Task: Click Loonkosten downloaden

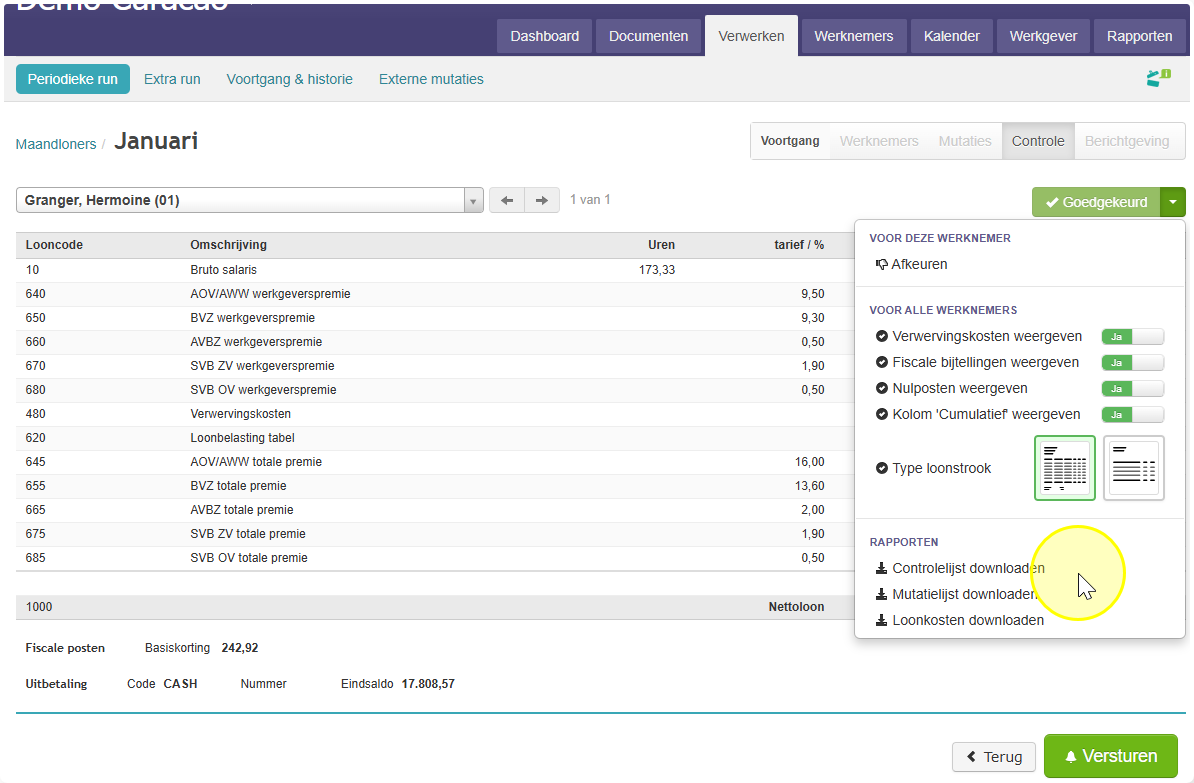Action: 959,620
